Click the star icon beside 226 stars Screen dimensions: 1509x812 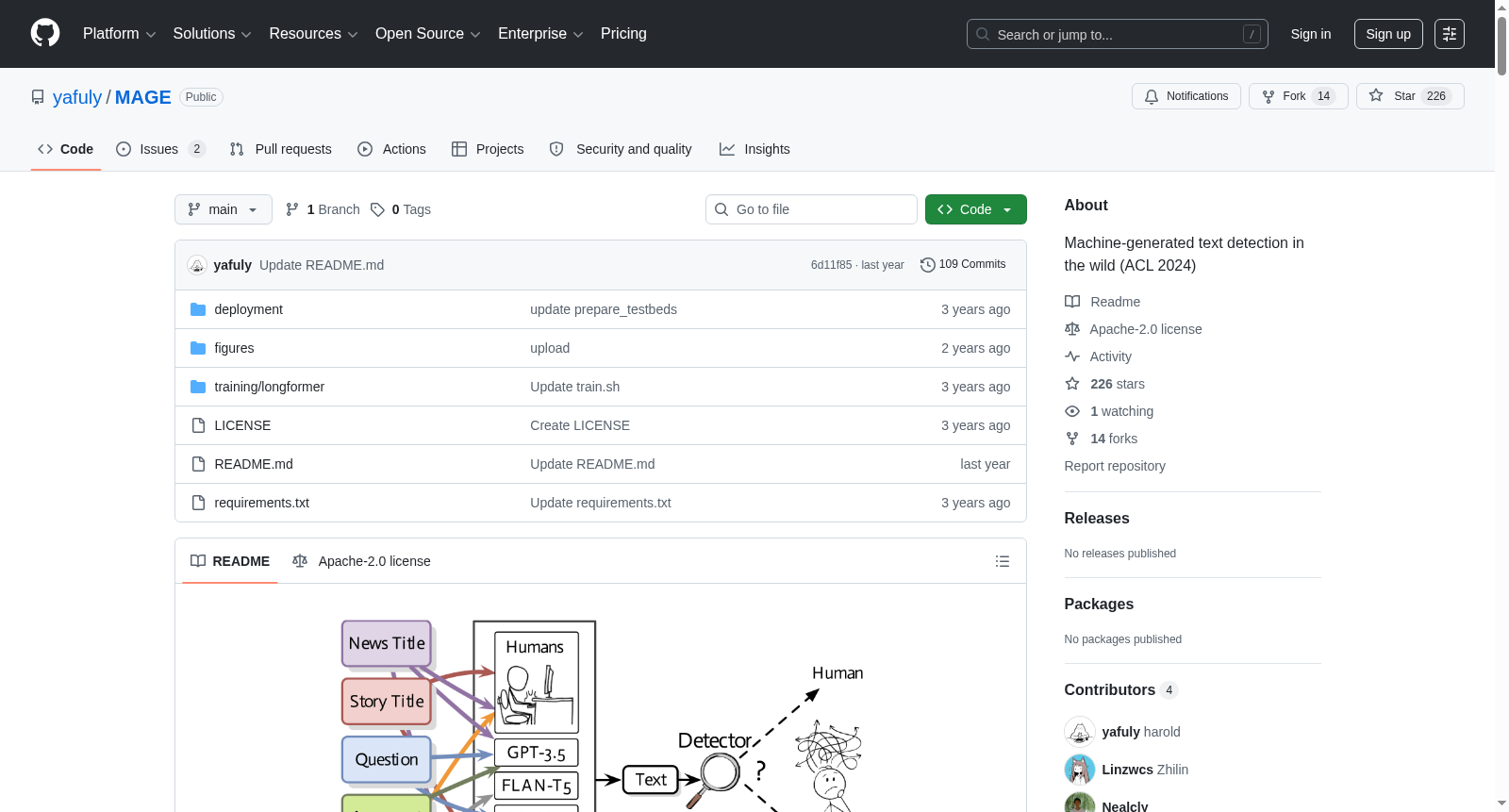pos(1072,384)
